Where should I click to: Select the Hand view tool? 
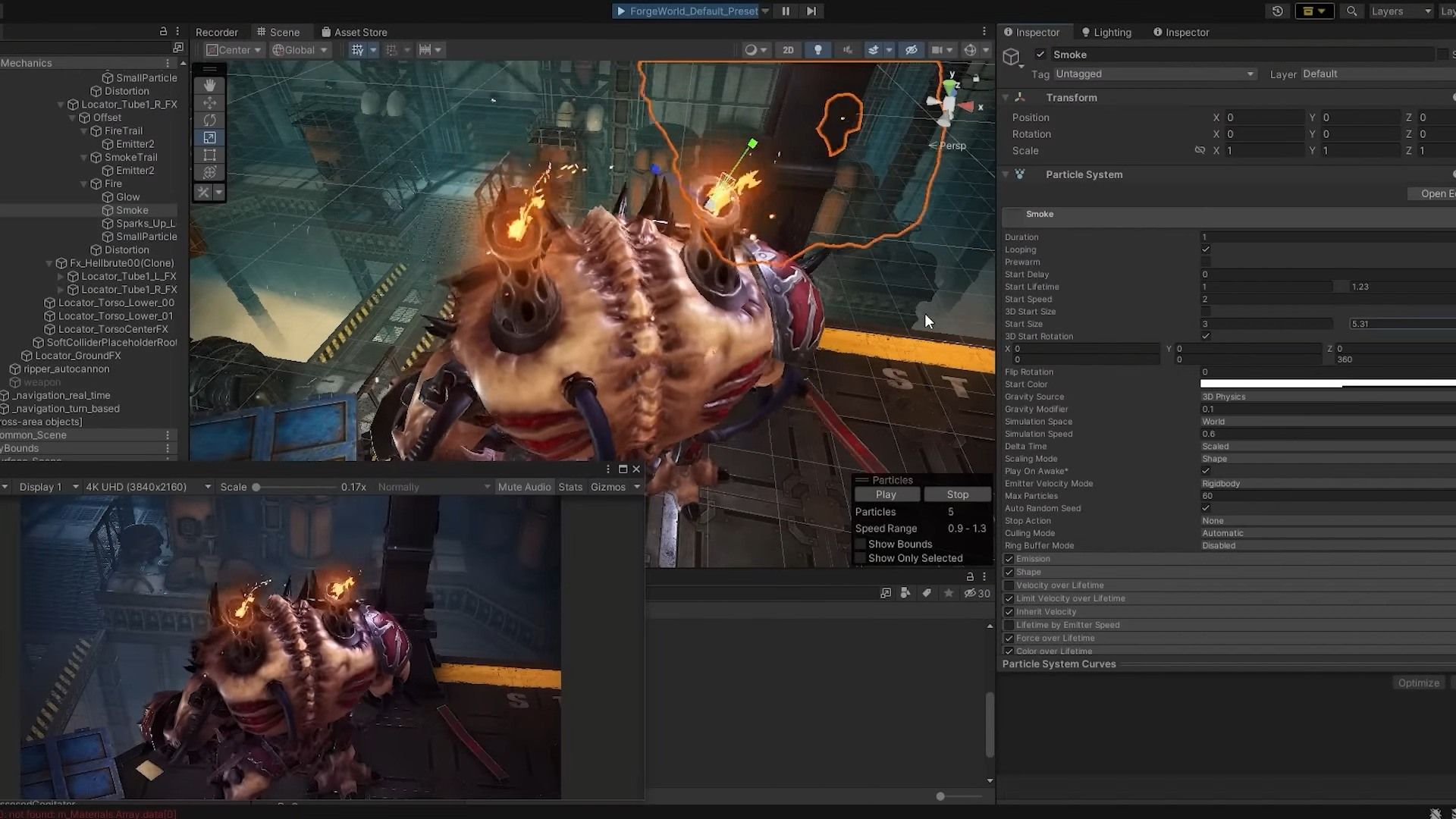coord(210,85)
